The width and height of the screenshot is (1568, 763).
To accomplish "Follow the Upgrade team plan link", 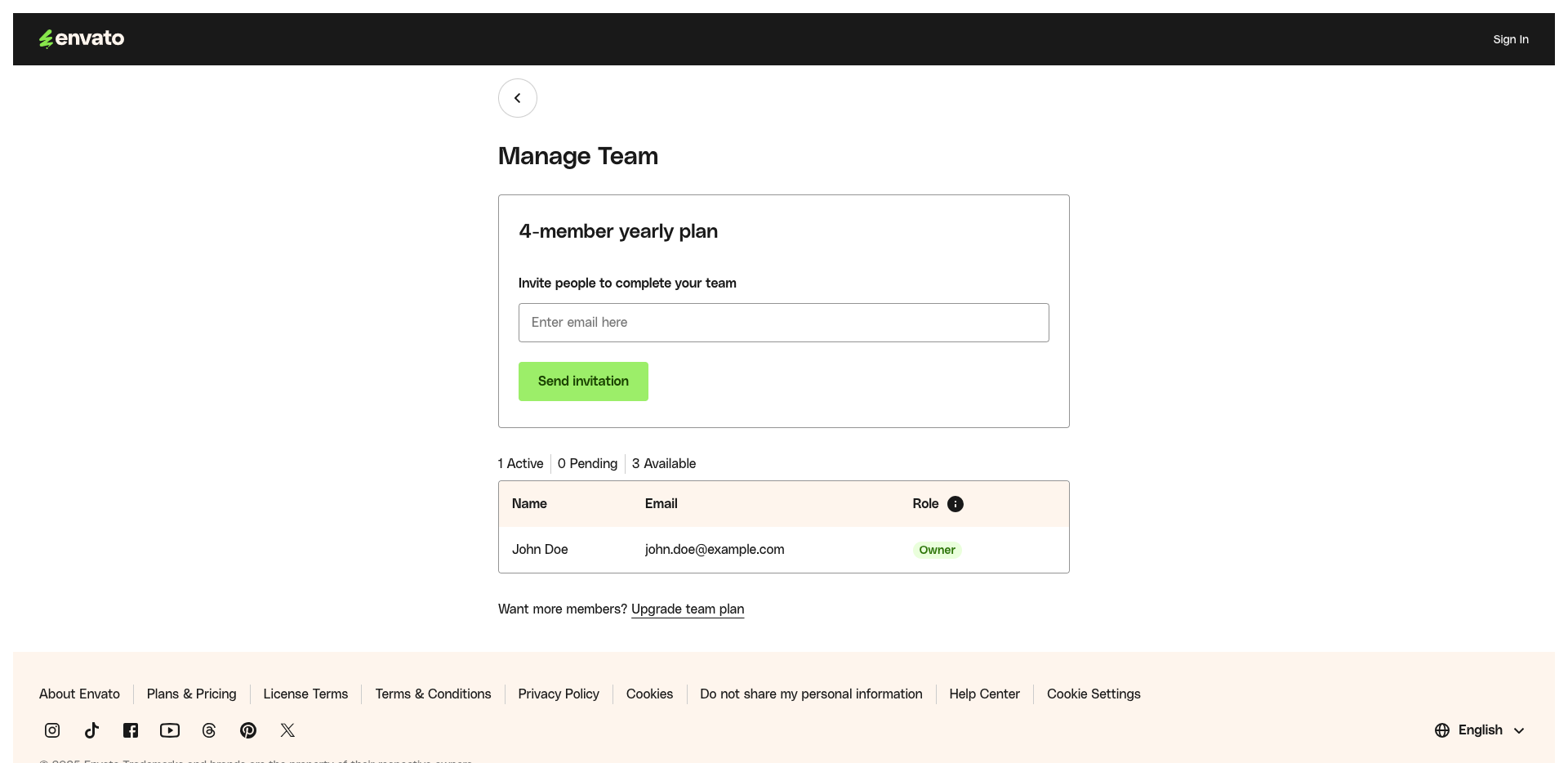I will click(687, 609).
